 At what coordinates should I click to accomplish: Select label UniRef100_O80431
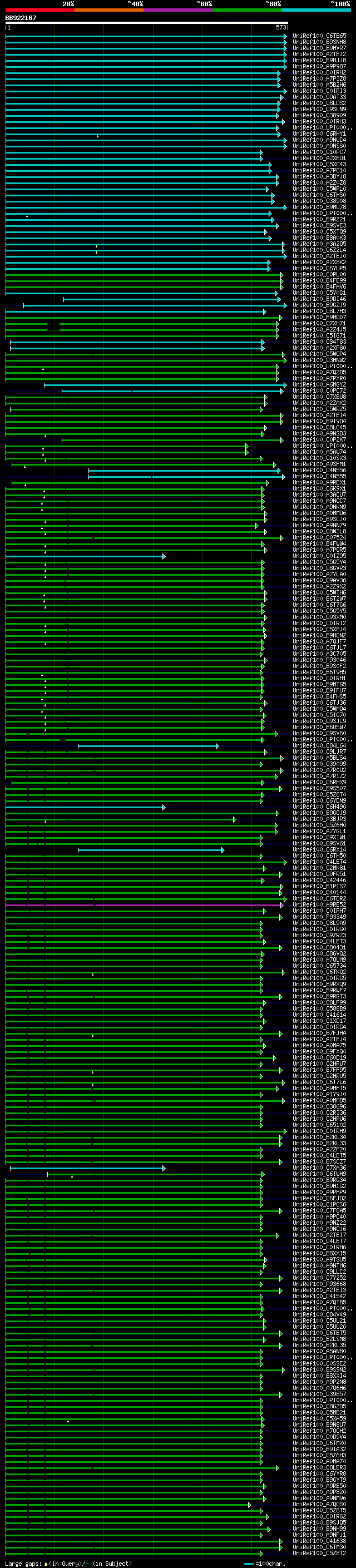click(319, 948)
